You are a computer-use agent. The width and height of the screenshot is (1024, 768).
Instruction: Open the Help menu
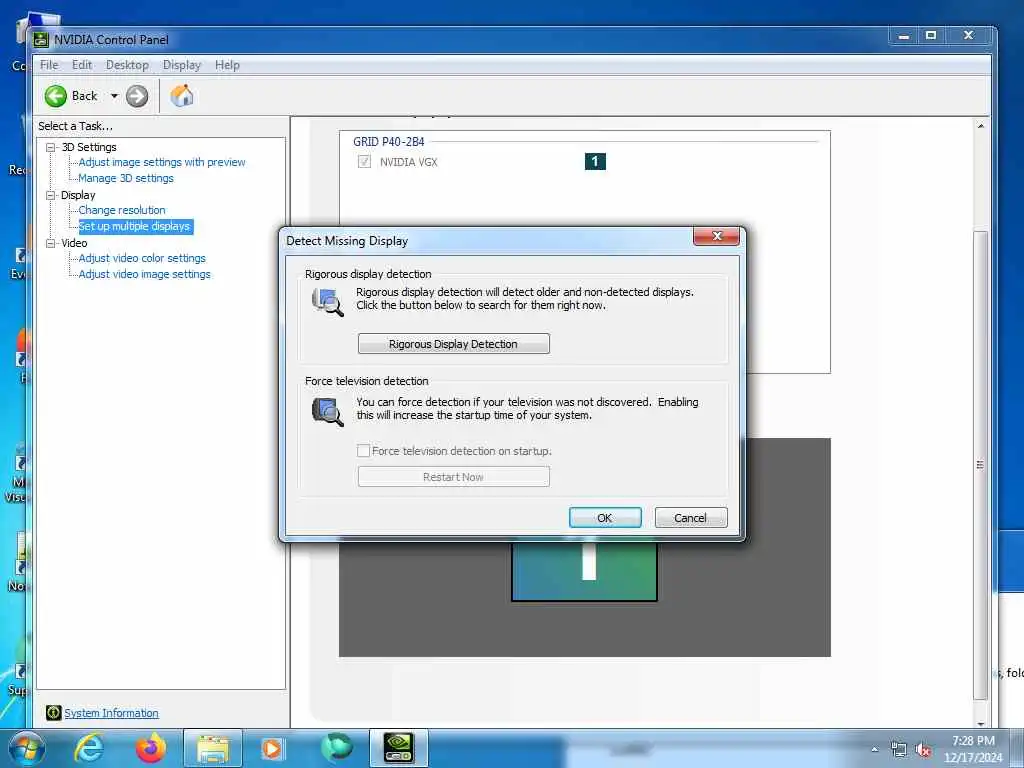tap(227, 65)
